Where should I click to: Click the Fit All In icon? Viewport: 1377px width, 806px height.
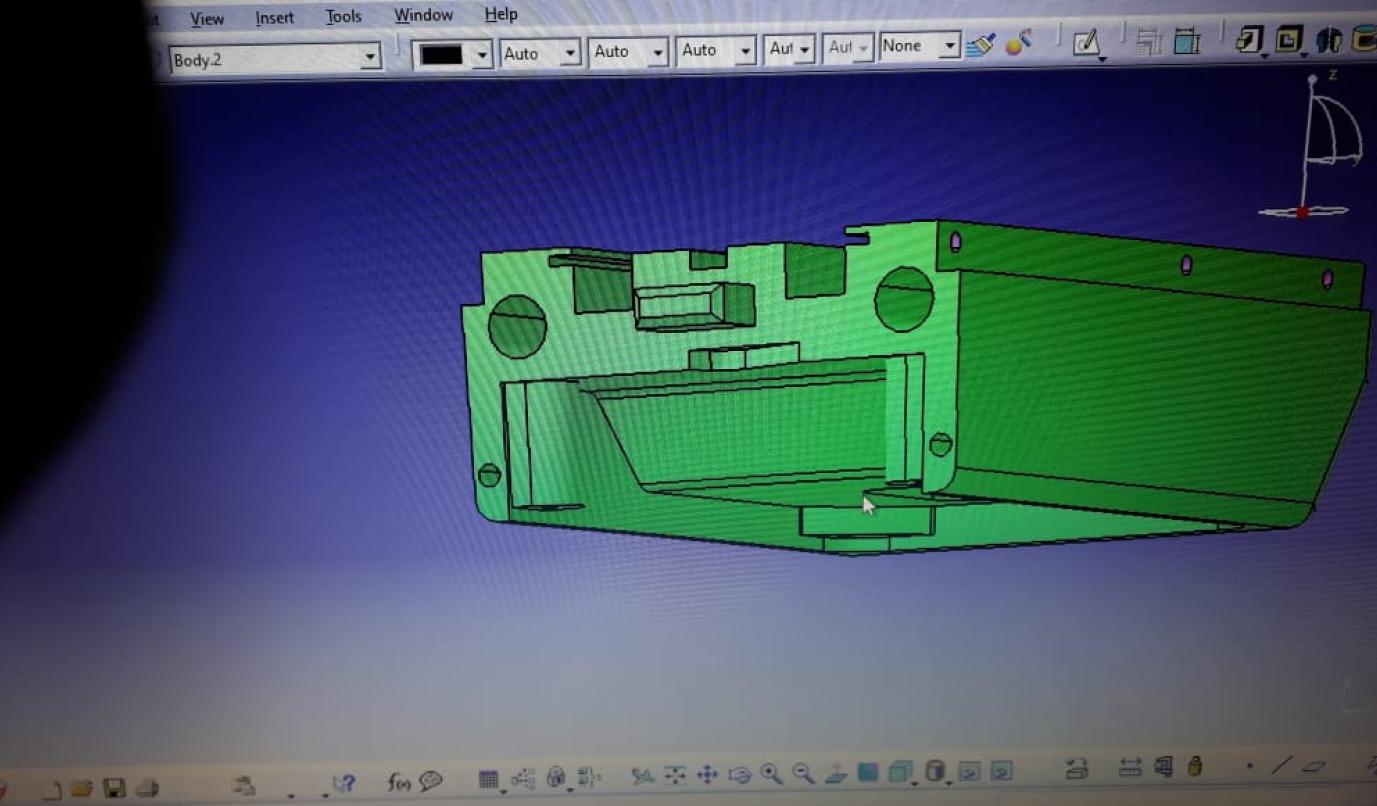pos(675,774)
